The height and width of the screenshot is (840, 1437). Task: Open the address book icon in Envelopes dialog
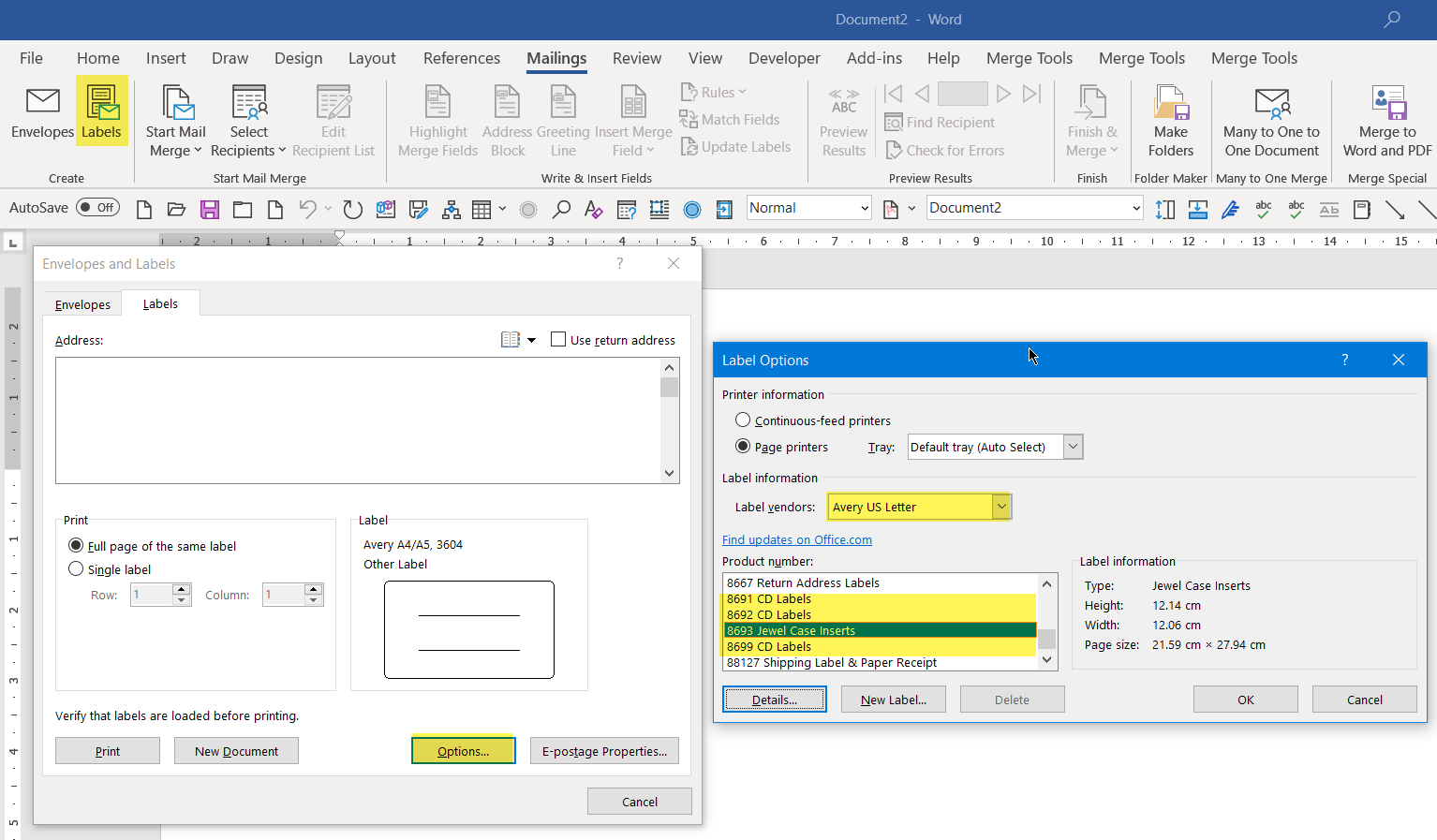click(511, 340)
